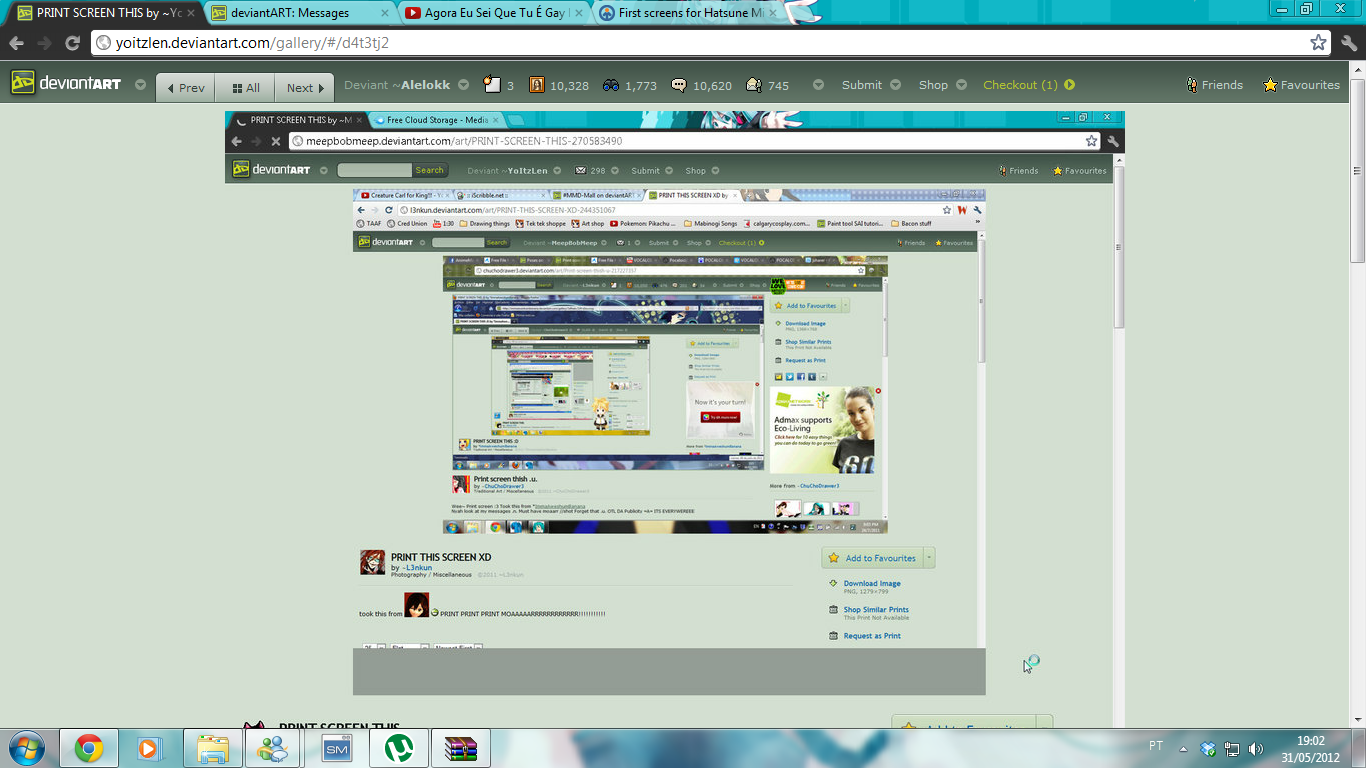Open the deviations icon showing 10,328
This screenshot has height=768, width=1366.
click(558, 85)
